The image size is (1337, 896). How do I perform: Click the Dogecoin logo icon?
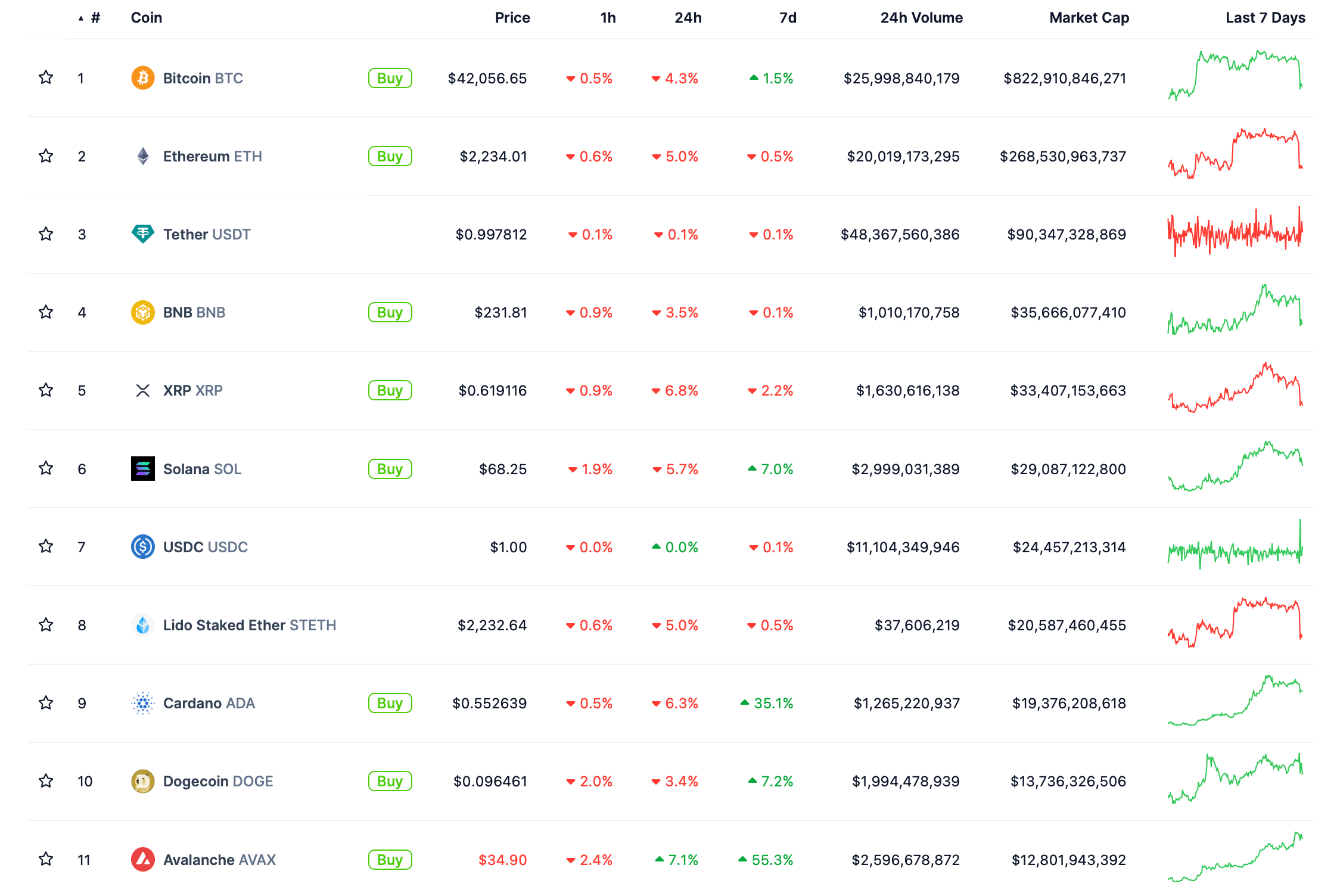tap(142, 781)
